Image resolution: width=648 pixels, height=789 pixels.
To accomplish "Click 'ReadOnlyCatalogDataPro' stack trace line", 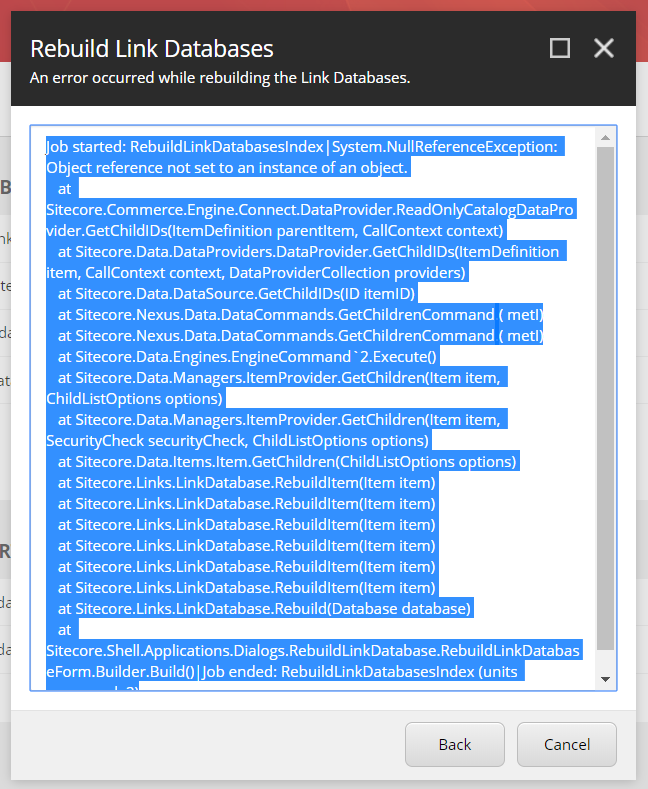I will tap(310, 209).
